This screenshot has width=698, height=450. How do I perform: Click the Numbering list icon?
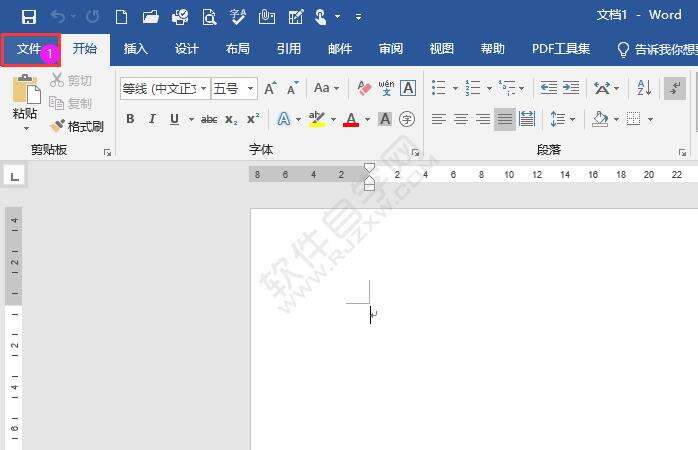473,88
